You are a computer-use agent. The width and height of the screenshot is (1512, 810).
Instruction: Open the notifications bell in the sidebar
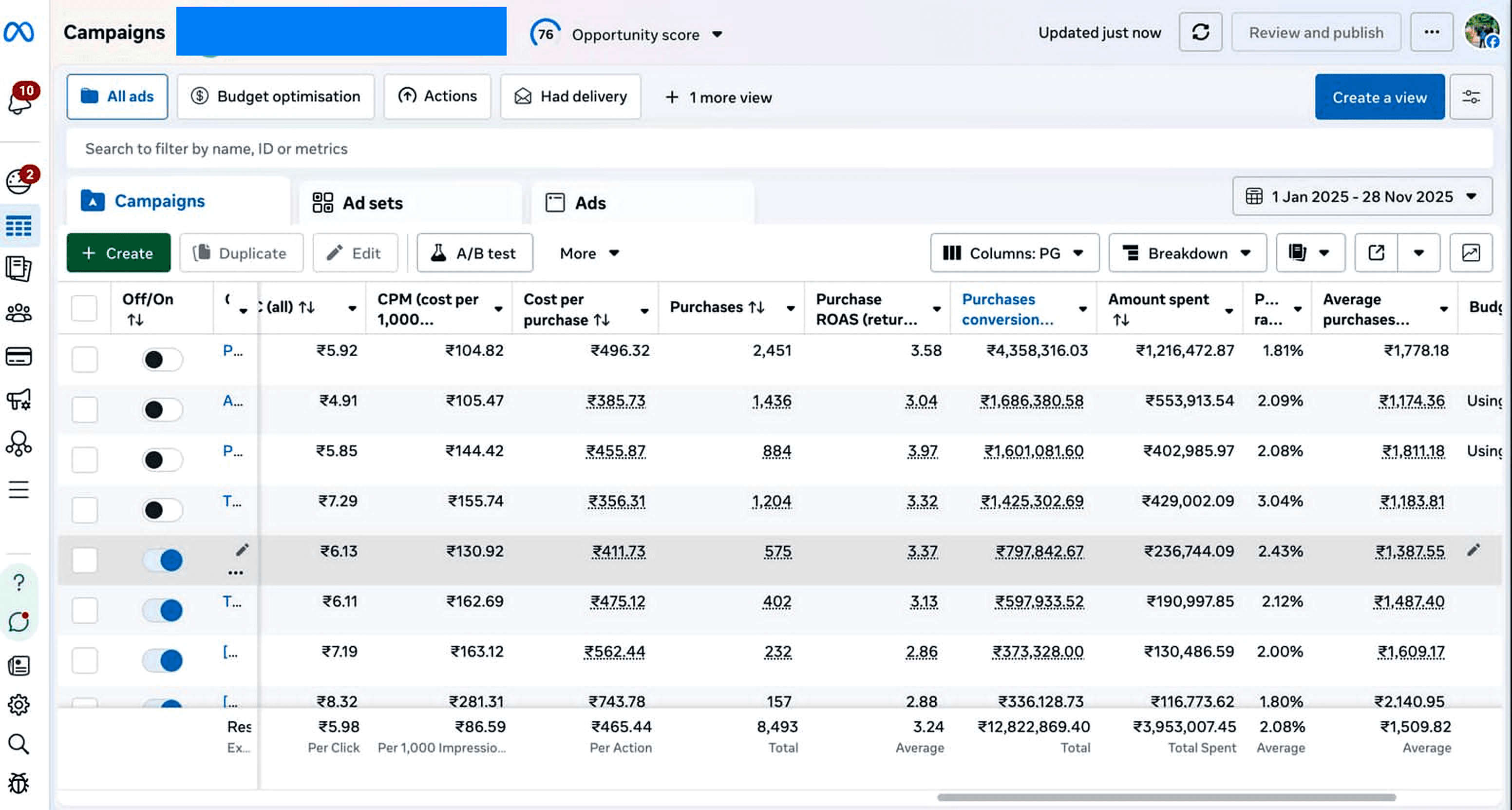19,100
